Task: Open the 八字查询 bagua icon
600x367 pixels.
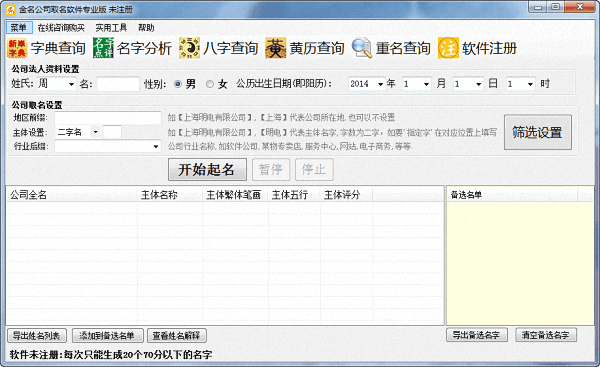Action: coord(189,48)
